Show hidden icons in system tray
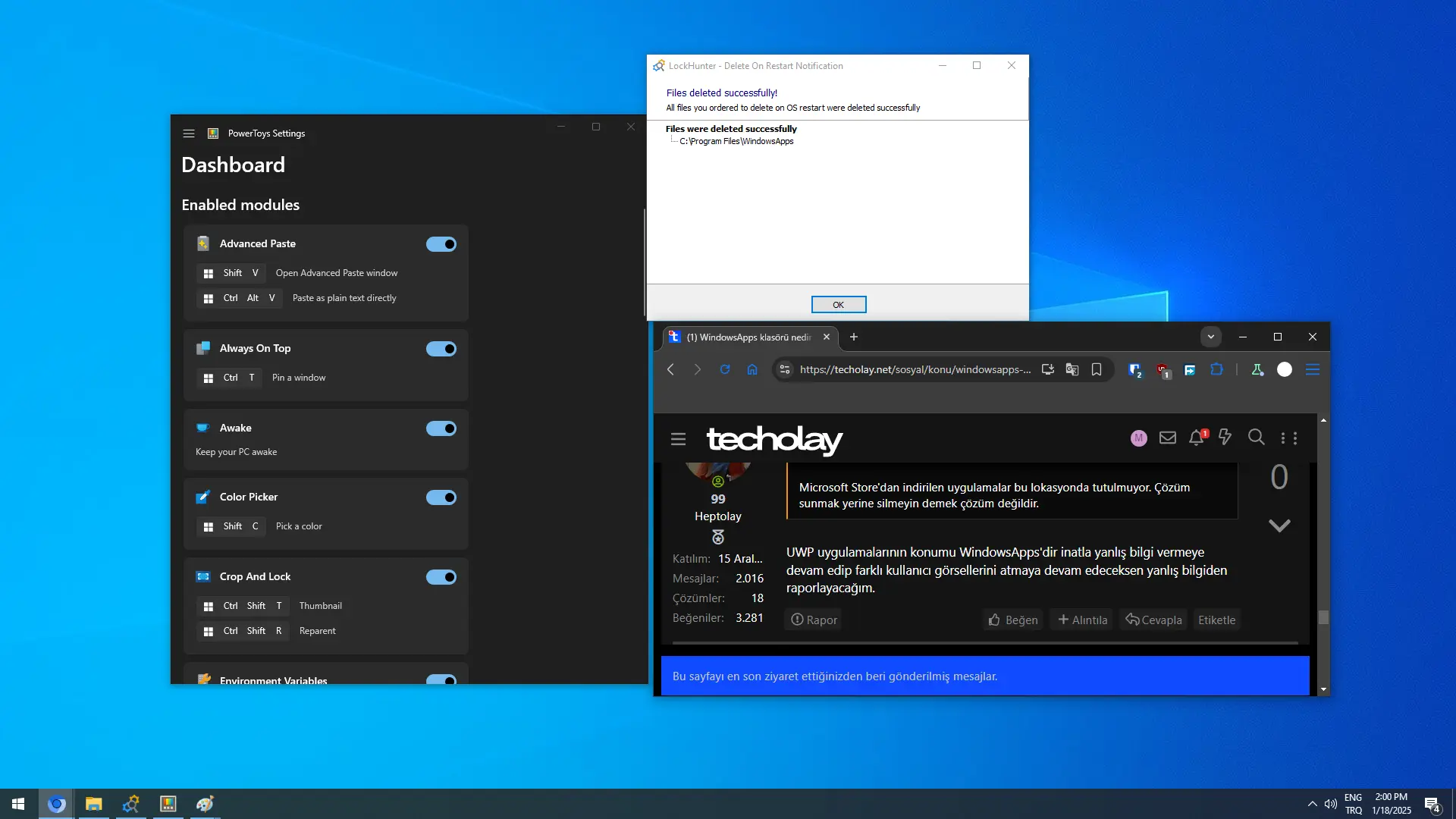The height and width of the screenshot is (819, 1456). click(x=1312, y=804)
